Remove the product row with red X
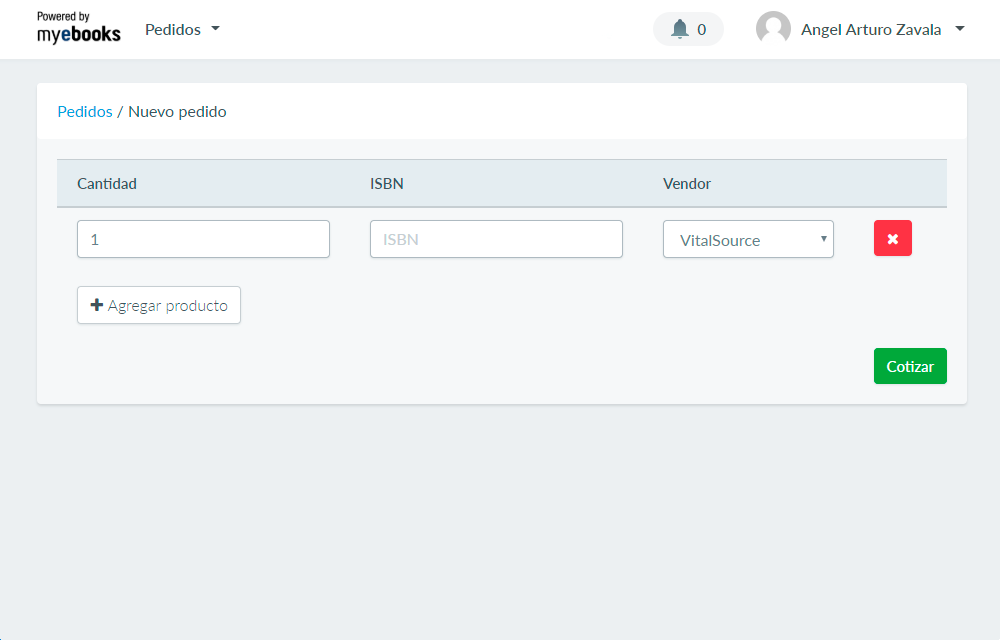Viewport: 1000px width, 640px height. 892,239
